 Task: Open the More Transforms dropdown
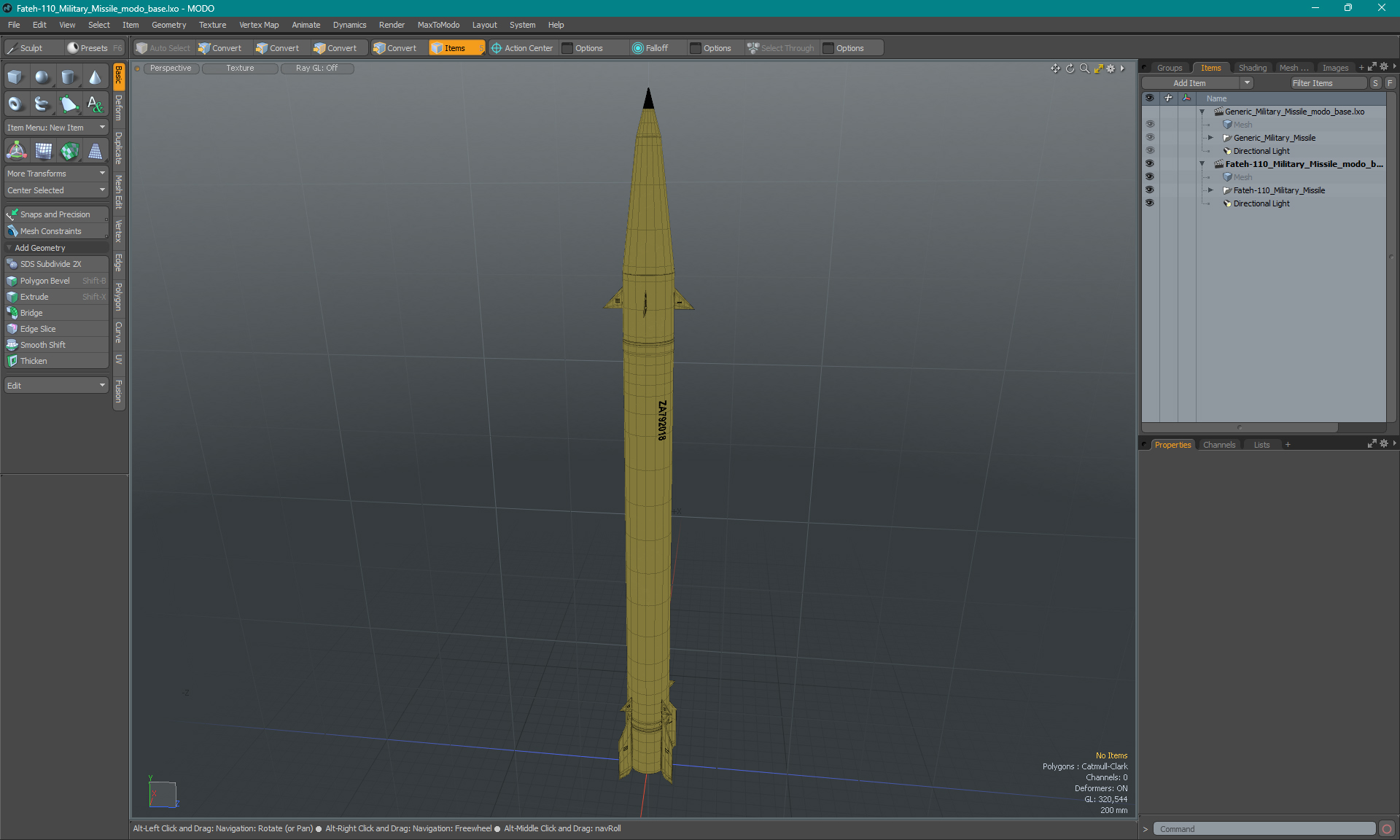pyautogui.click(x=56, y=174)
